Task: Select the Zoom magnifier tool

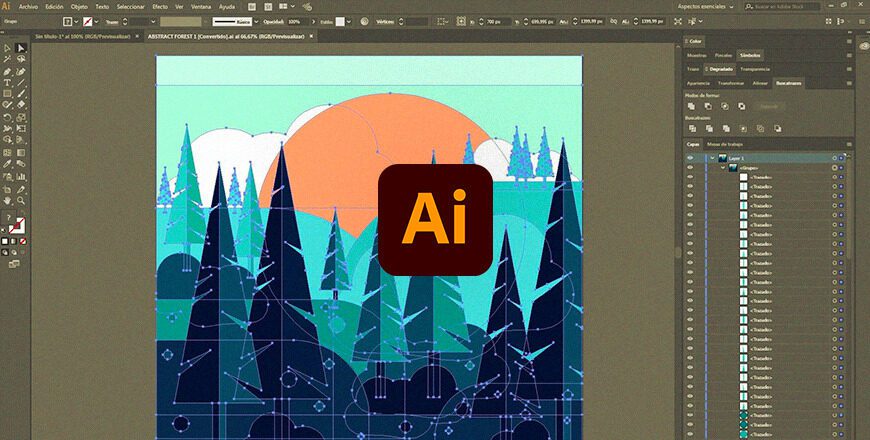Action: click(x=21, y=200)
